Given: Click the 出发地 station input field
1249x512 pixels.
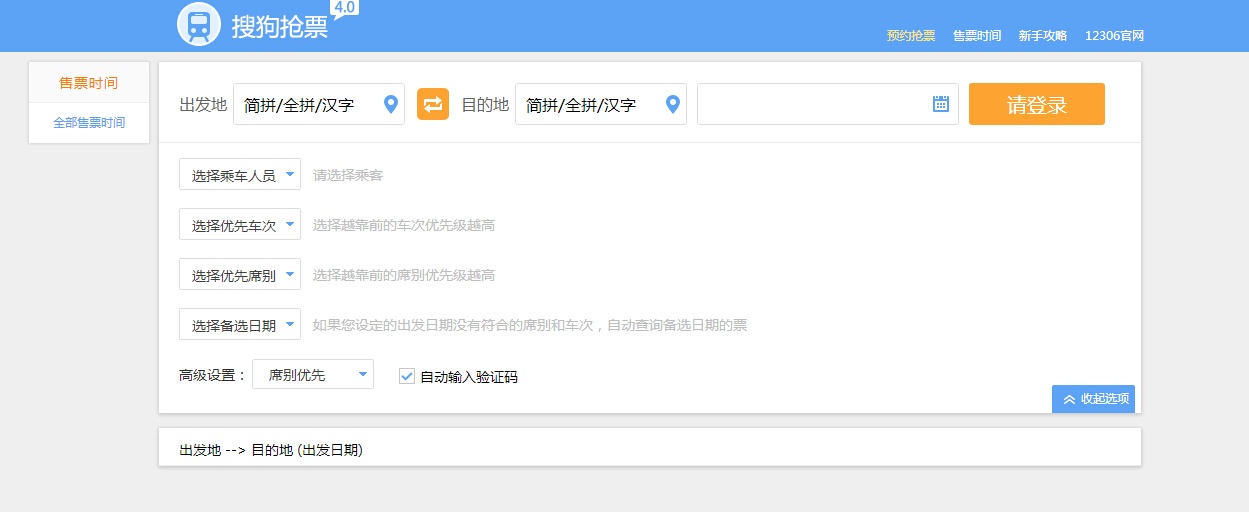Looking at the screenshot, I should pos(305,104).
